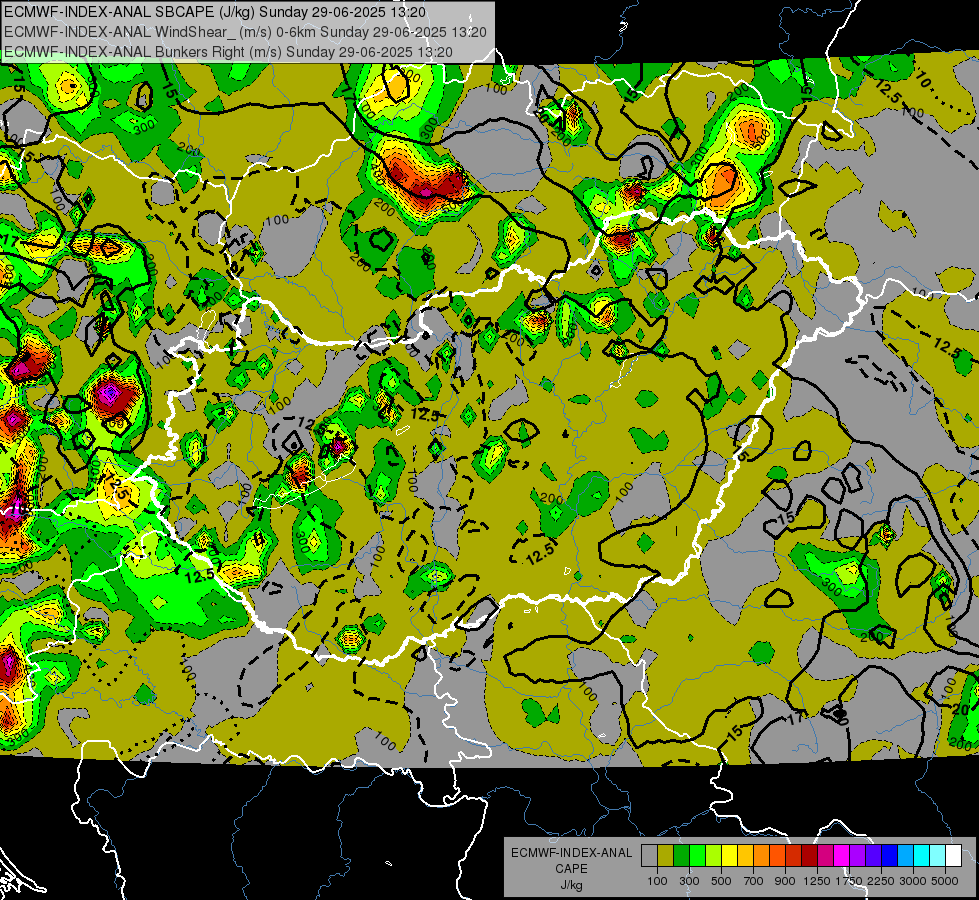Click the legend value 500
Screen dimensions: 979x900
[721, 881]
